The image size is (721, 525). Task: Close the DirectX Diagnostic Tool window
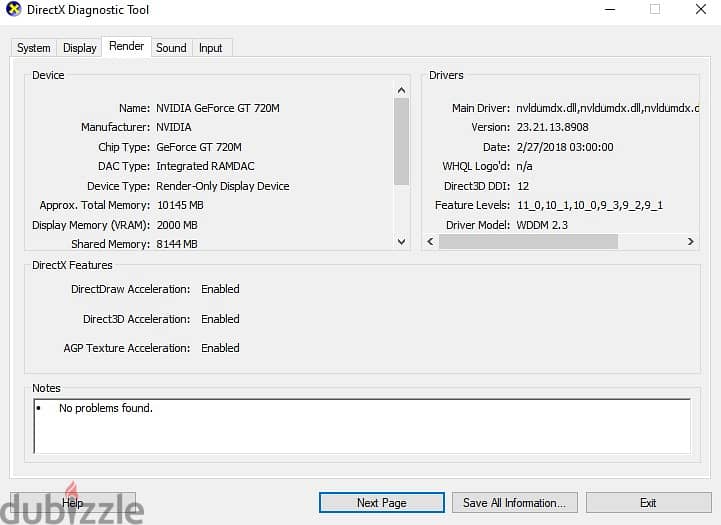701,10
